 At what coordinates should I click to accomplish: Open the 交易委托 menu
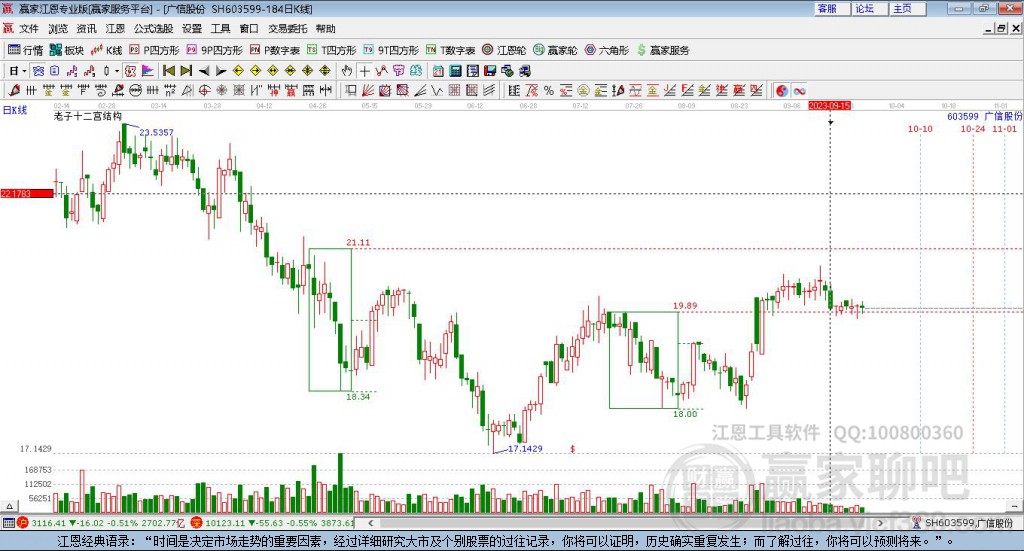pos(287,29)
